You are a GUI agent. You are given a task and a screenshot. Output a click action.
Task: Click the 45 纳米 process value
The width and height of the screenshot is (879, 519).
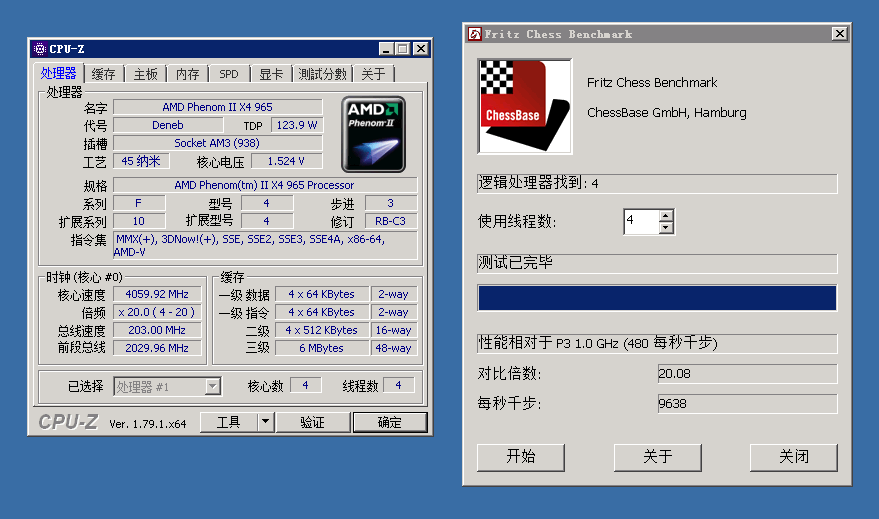tap(141, 161)
